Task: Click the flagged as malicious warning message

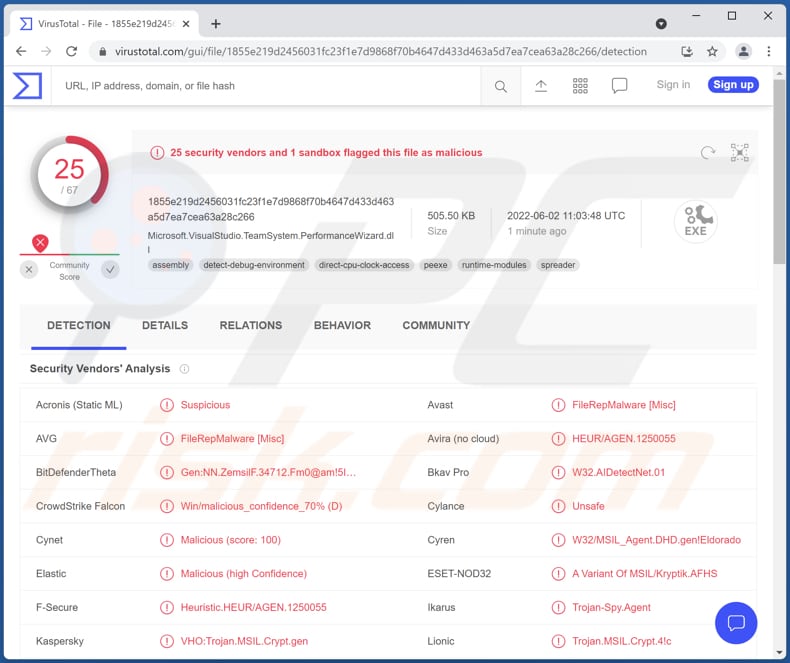Action: tap(326, 153)
